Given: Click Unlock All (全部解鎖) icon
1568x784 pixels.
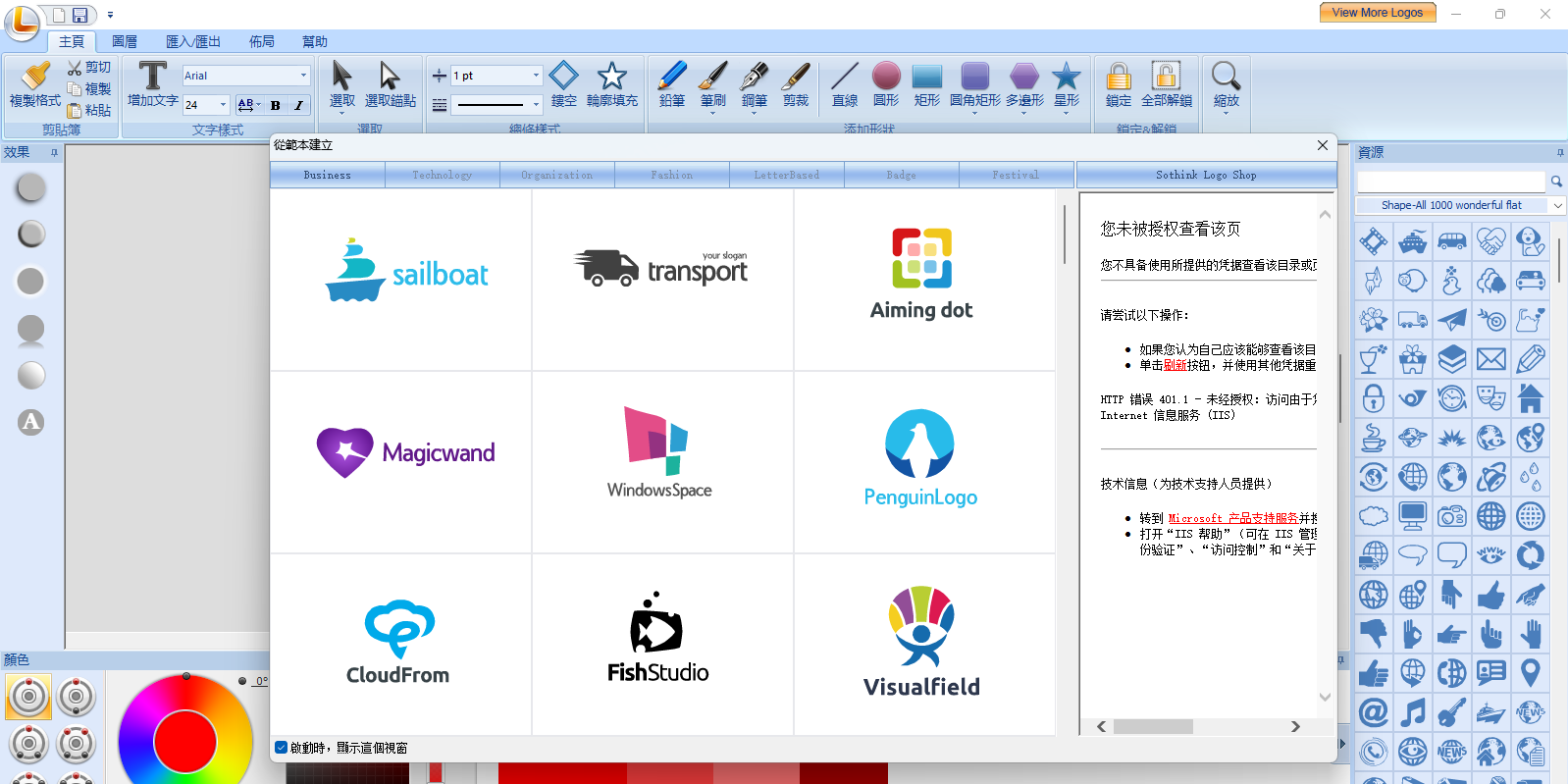Looking at the screenshot, I should (x=1166, y=84).
